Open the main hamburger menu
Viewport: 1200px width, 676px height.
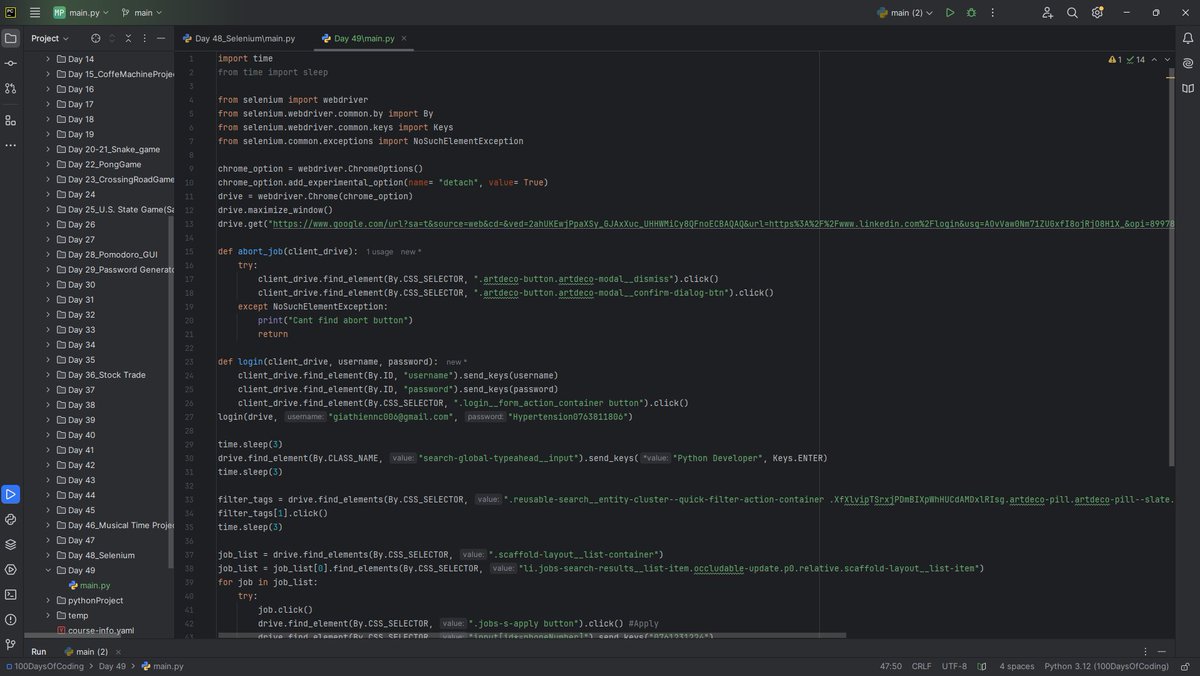pos(35,13)
